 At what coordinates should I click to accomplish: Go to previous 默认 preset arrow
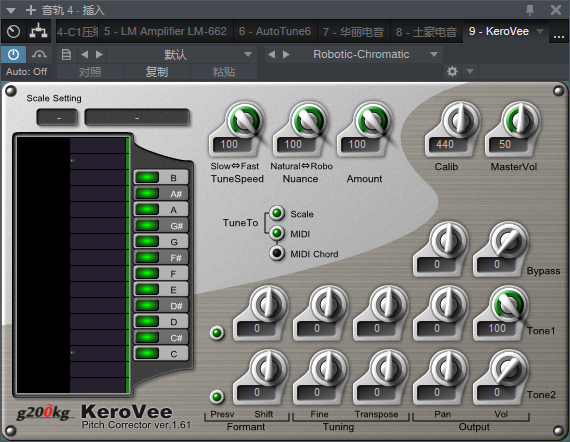(x=85, y=55)
